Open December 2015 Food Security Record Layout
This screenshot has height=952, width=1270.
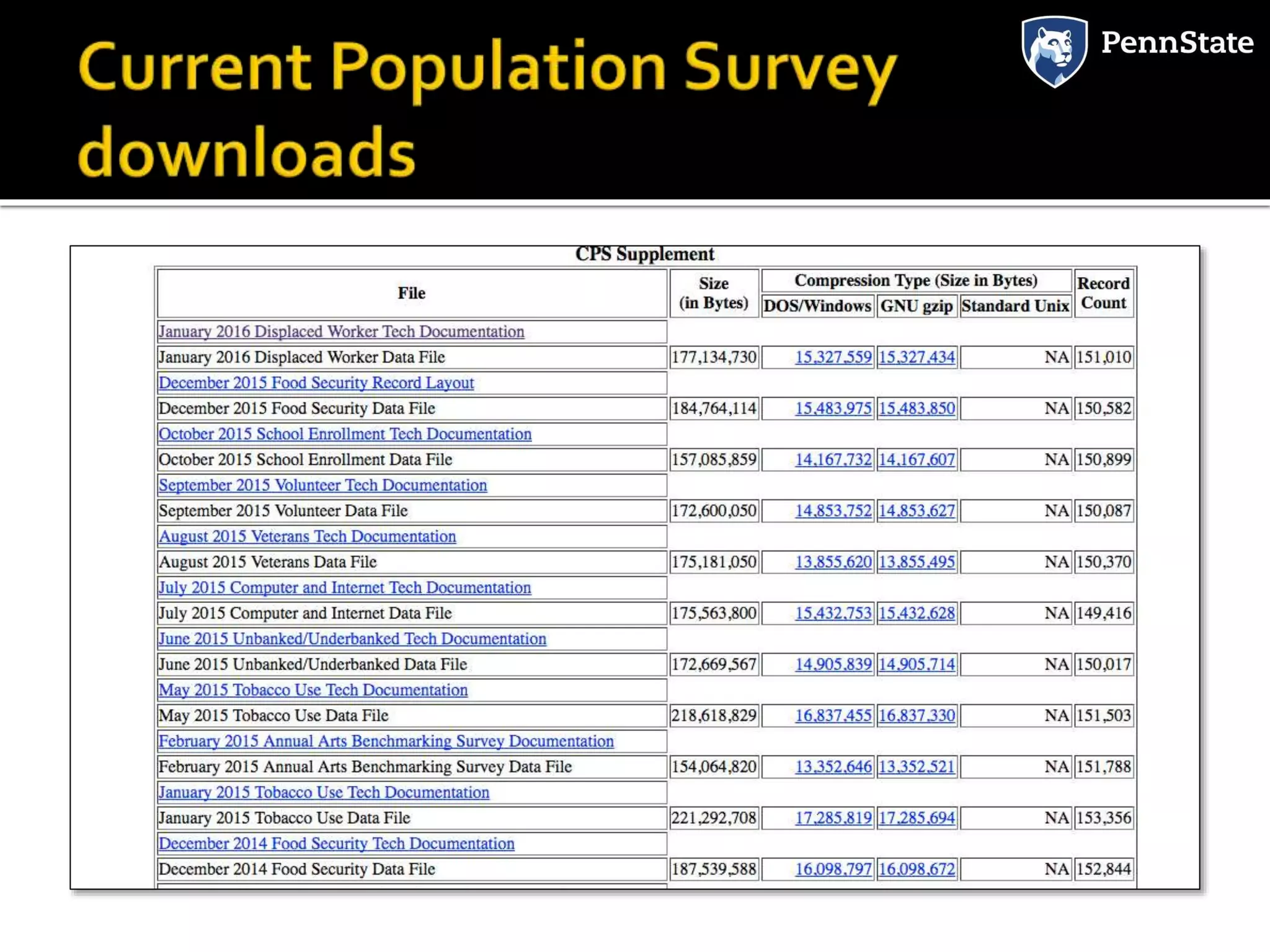coord(316,383)
